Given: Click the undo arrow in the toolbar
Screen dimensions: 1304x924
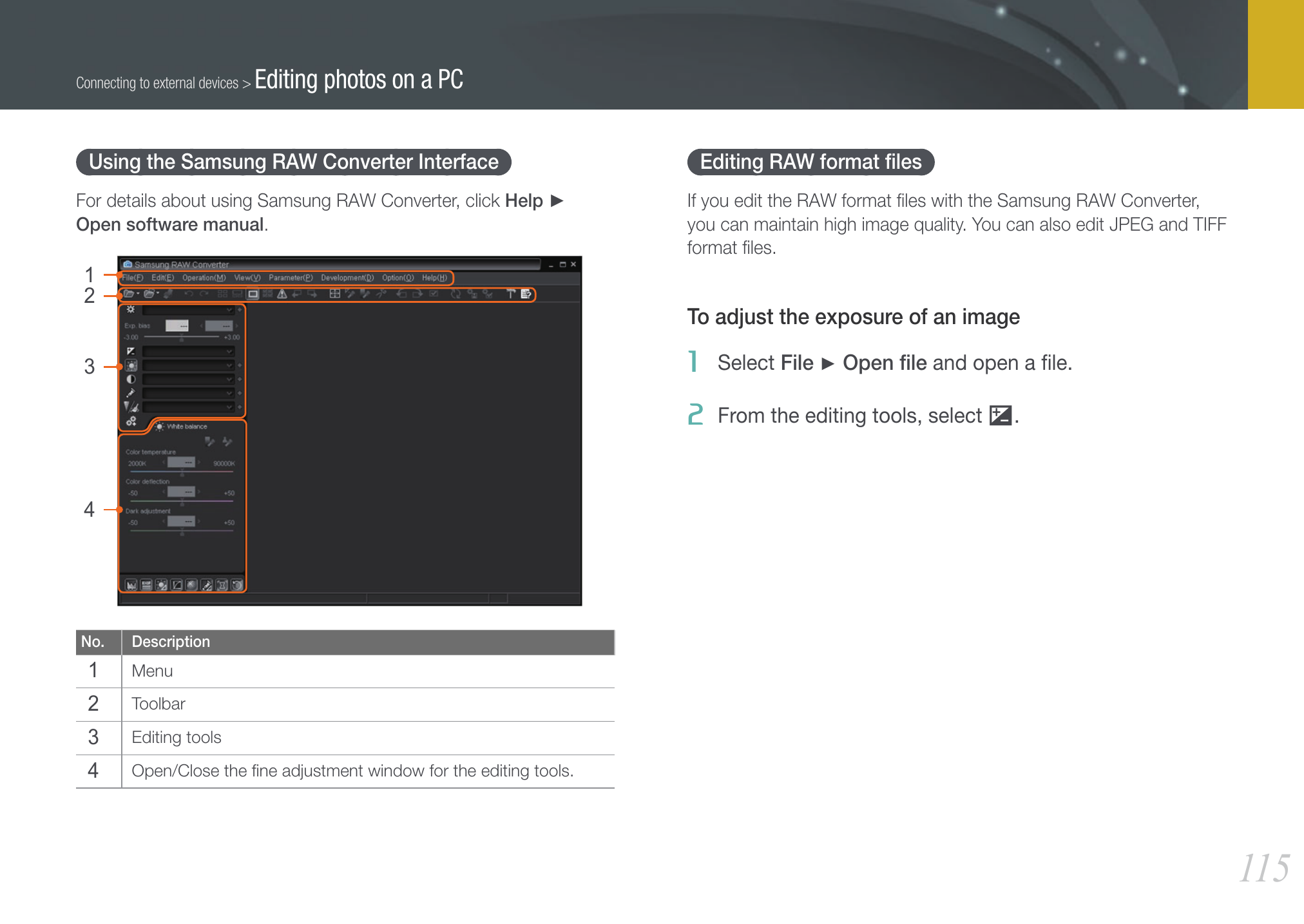Looking at the screenshot, I should tap(189, 294).
